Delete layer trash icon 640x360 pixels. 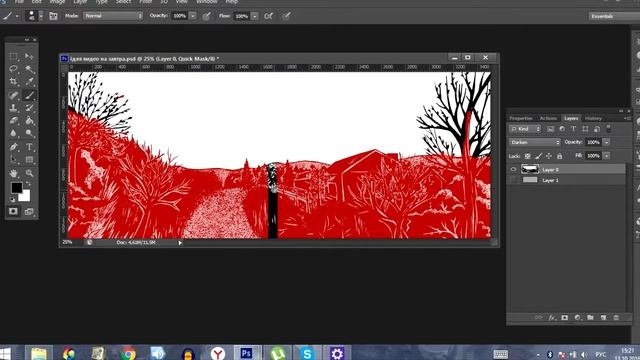[616, 317]
